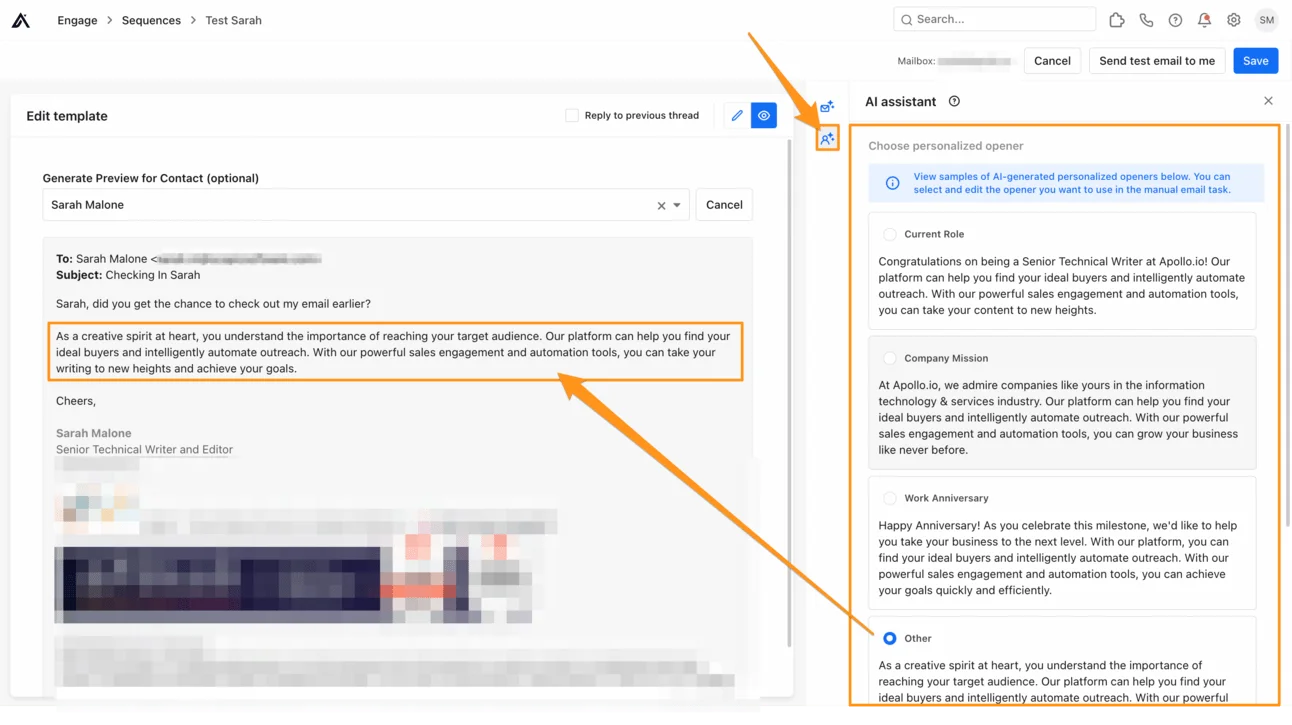Viewport: 1292px width, 725px height.
Task: Click the search magnifier icon
Action: coord(907,19)
